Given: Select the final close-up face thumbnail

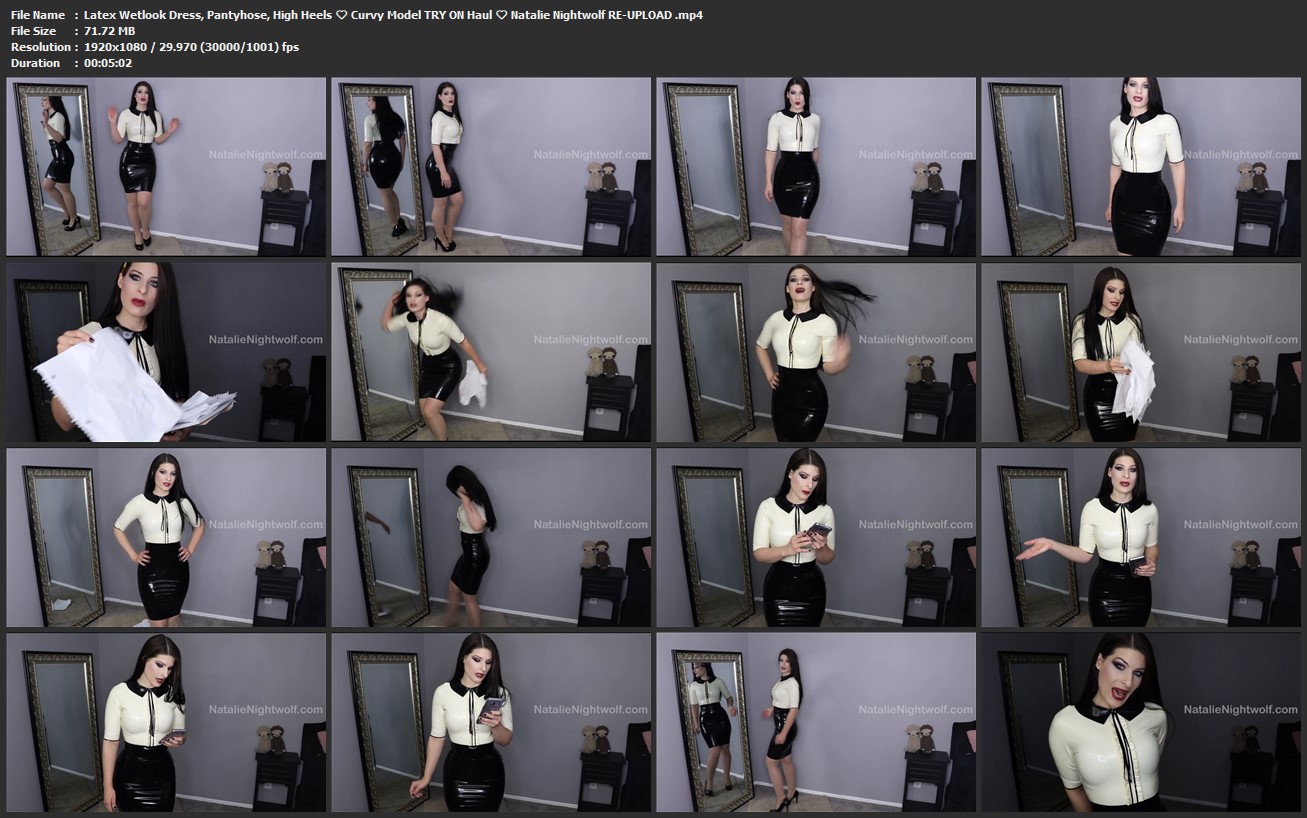Looking at the screenshot, I should [x=1141, y=721].
